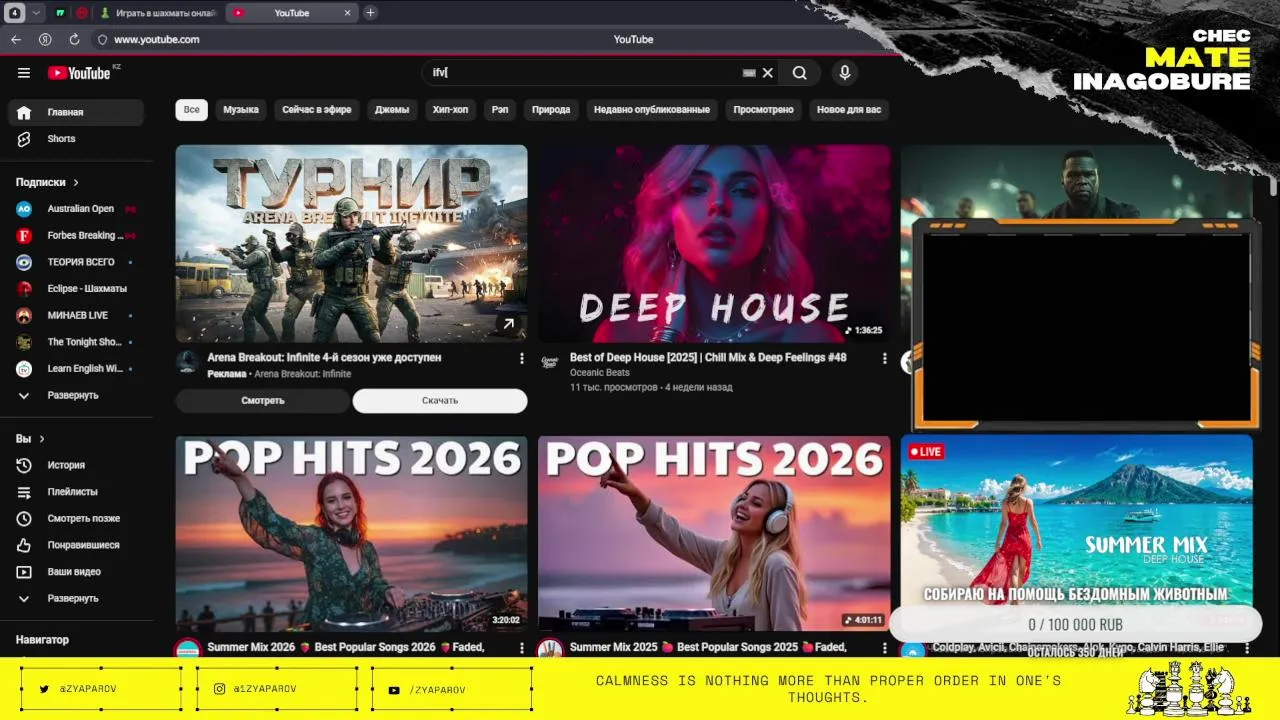The image size is (1280, 720).
Task: Clear the search field with the X
Action: pyautogui.click(x=768, y=73)
